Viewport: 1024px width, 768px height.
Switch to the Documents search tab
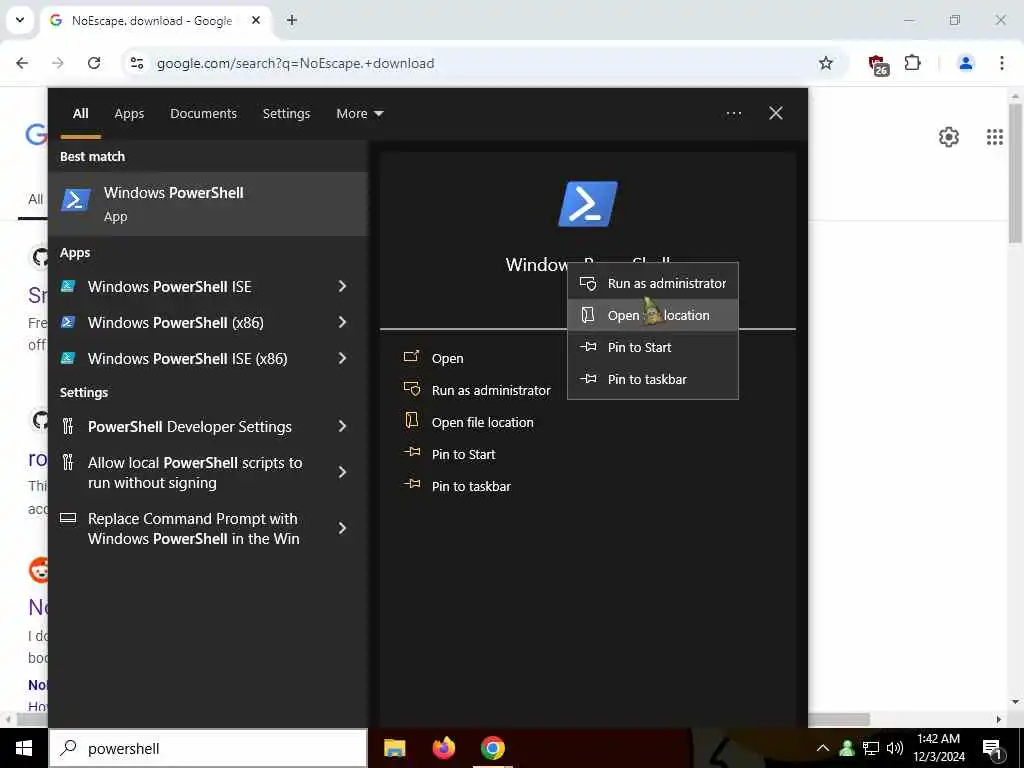(203, 114)
